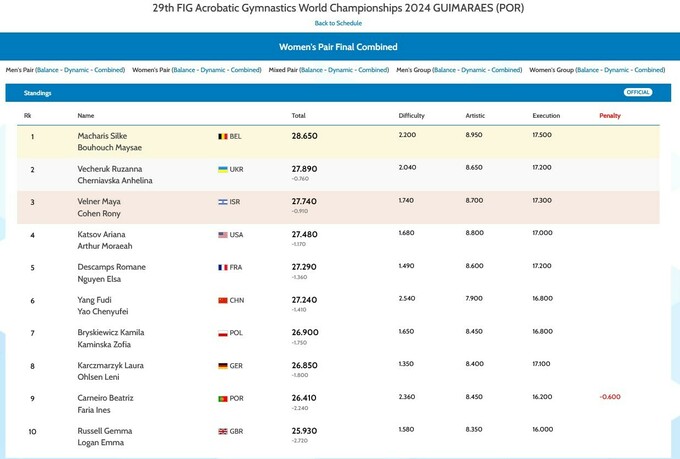
Task: Click the Portugal flag icon next to POR
Action: 223,399
